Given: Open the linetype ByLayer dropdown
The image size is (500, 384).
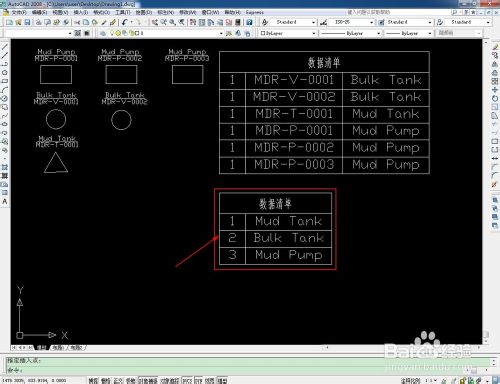Looking at the screenshot, I should click(378, 33).
